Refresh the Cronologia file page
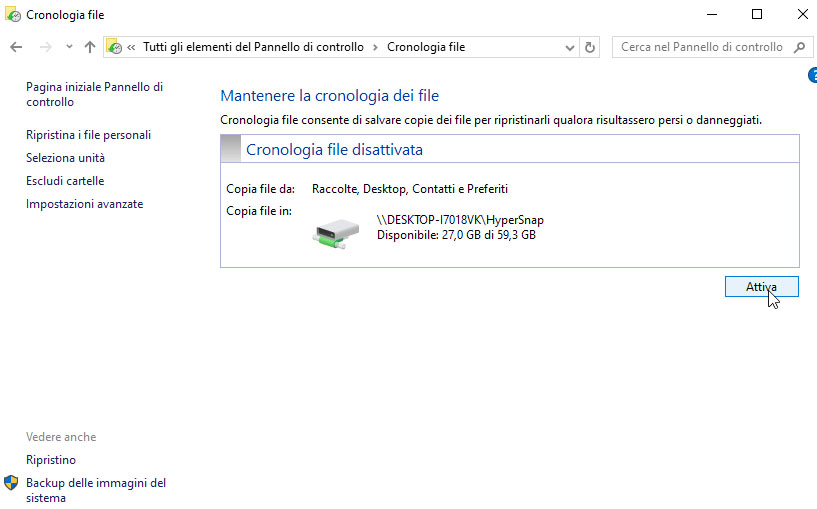 (x=590, y=47)
